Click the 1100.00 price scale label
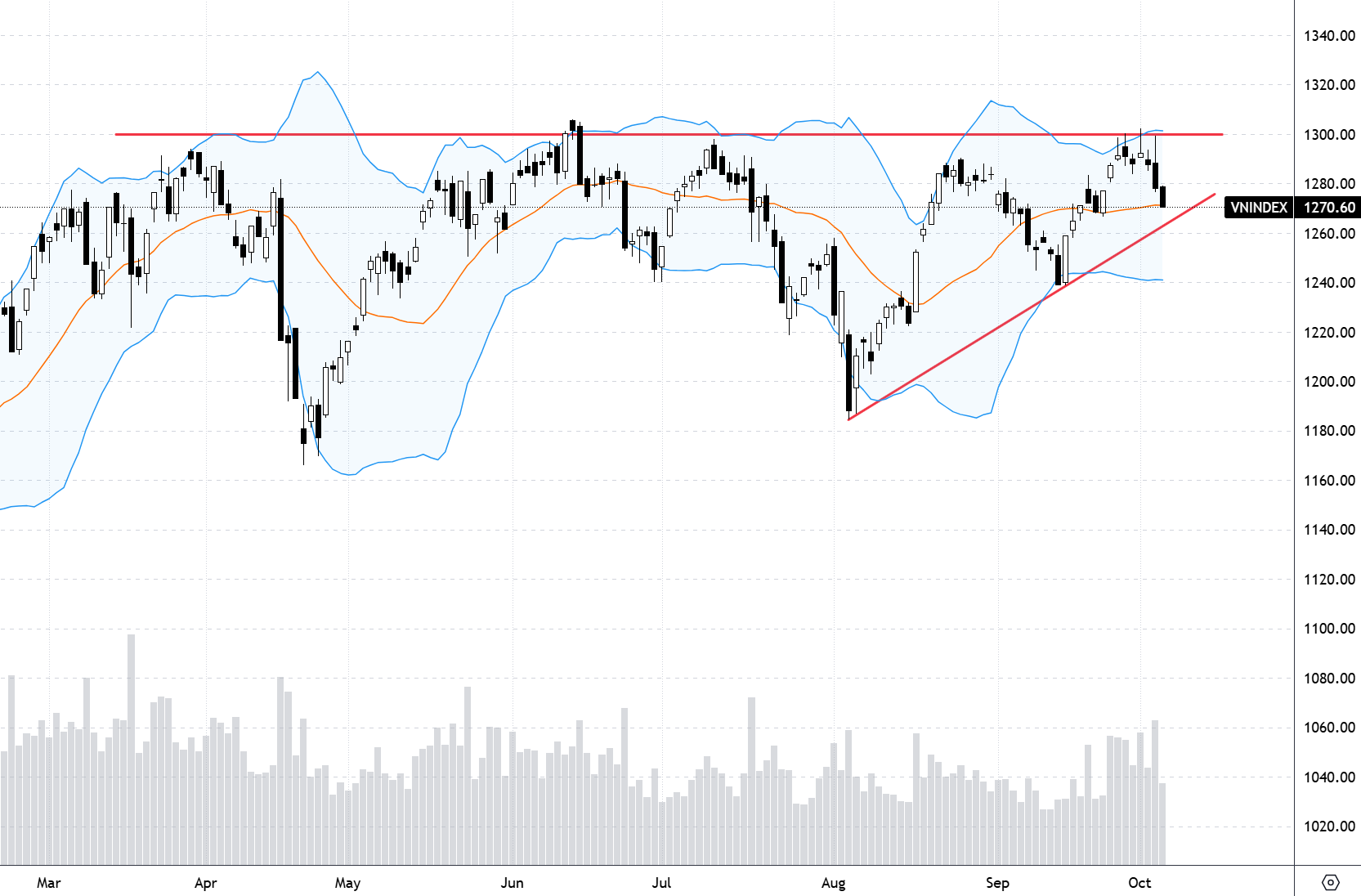This screenshot has width=1361, height=896. click(1329, 629)
